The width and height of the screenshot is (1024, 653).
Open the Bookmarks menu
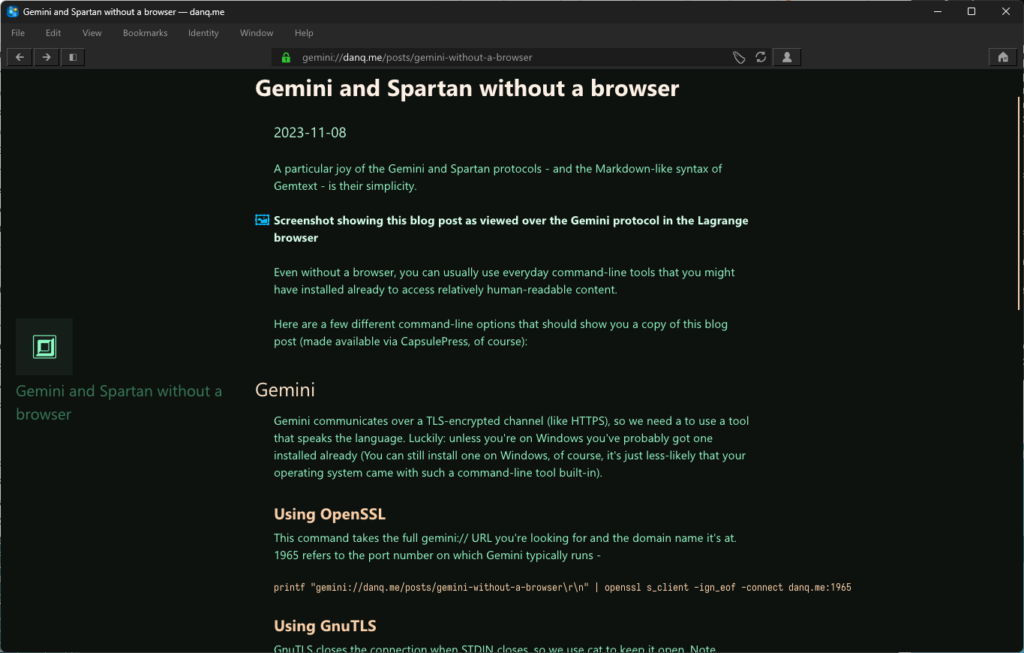point(144,32)
